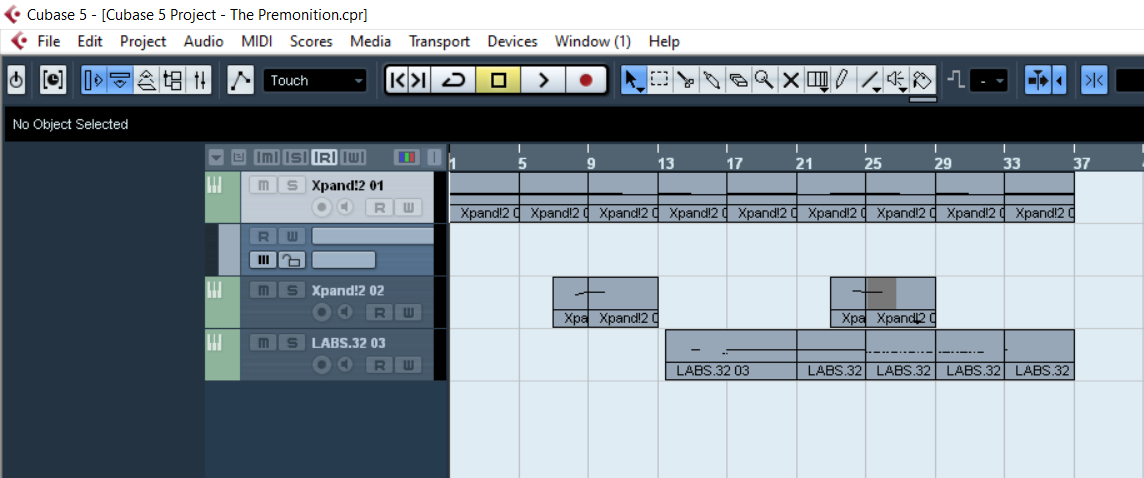Toggle the Cycle loop button
1144x478 pixels.
tap(453, 80)
